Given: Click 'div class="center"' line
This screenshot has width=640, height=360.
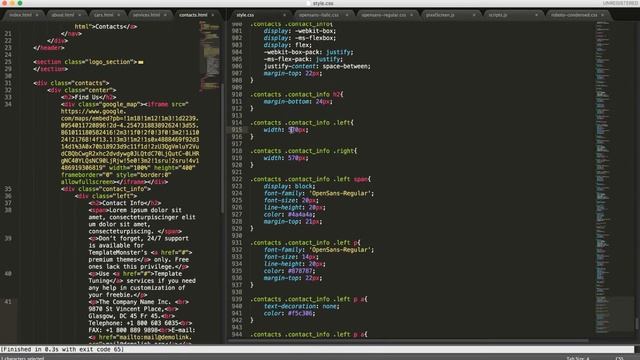Looking at the screenshot, I should pos(82,90).
